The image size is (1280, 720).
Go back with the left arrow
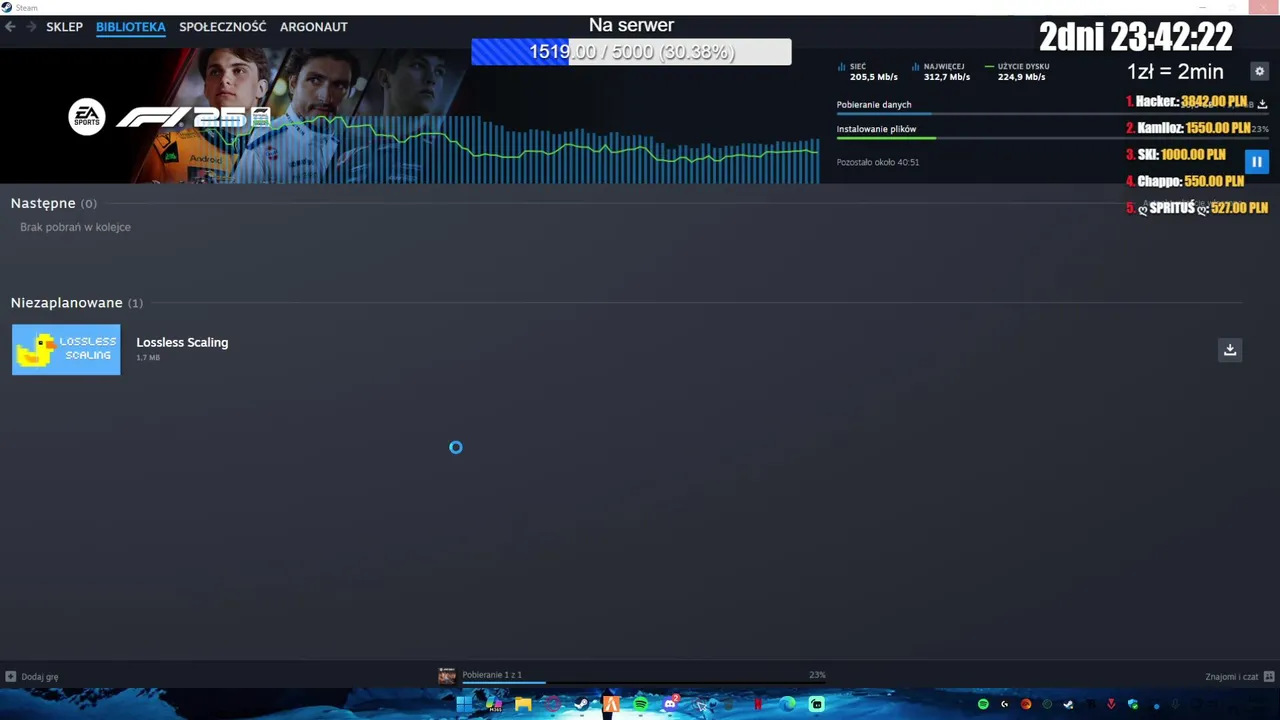coord(10,27)
